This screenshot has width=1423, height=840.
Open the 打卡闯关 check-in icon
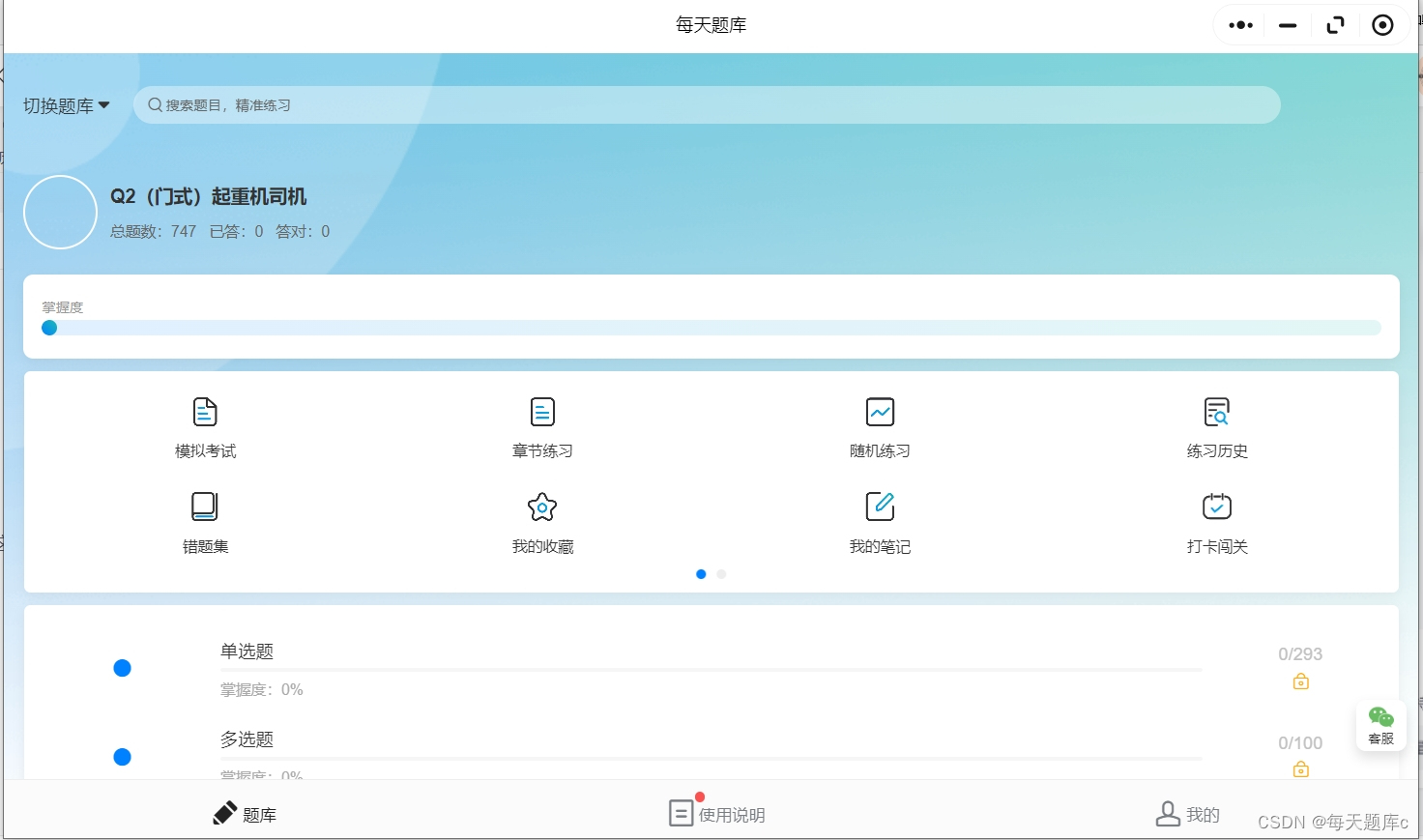point(1217,507)
